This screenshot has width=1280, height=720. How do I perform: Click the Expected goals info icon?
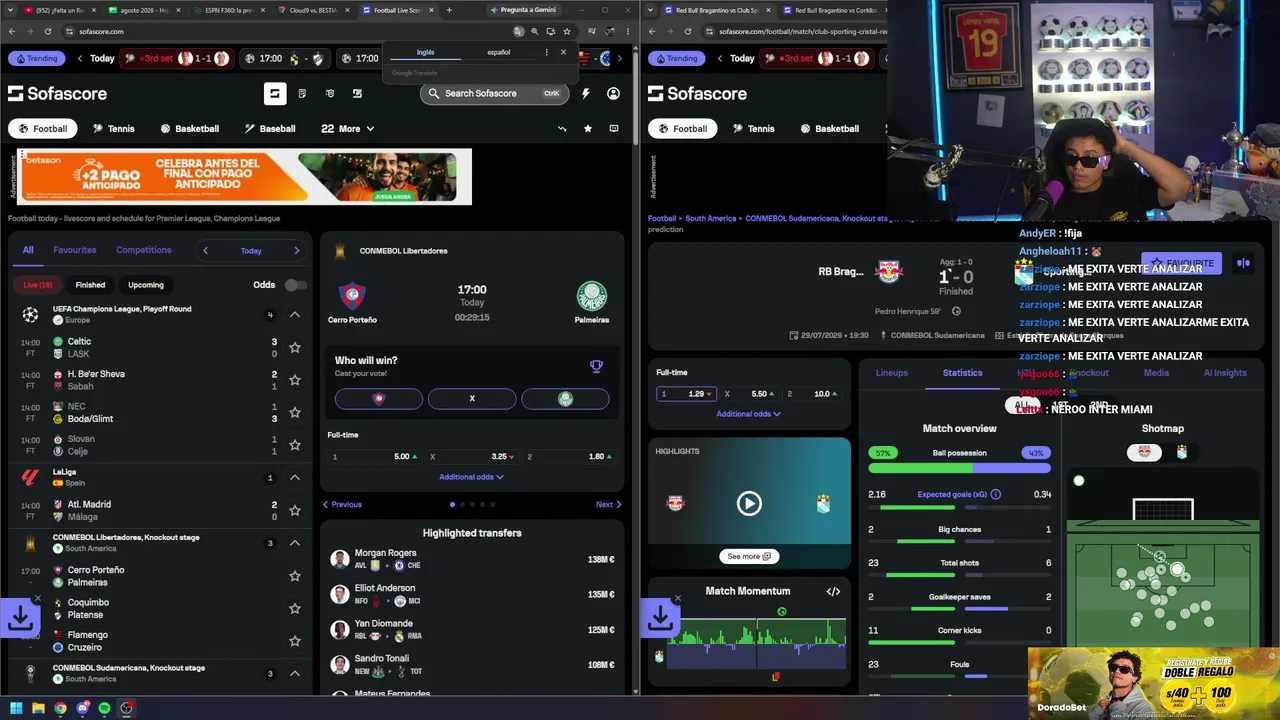995,494
